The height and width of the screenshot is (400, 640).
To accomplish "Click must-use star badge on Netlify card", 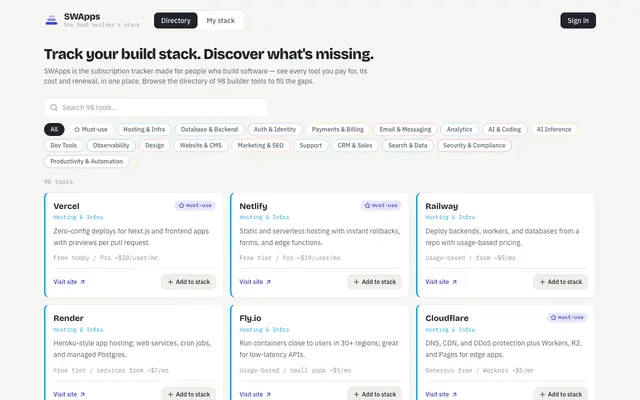I will click(x=381, y=205).
